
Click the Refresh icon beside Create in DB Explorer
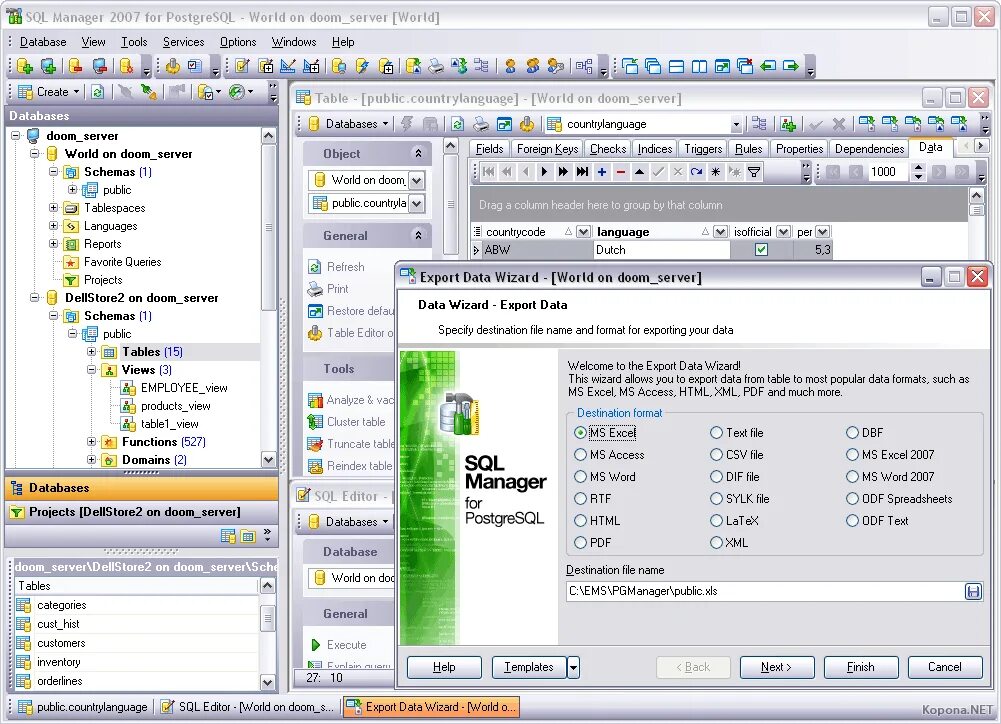click(98, 93)
